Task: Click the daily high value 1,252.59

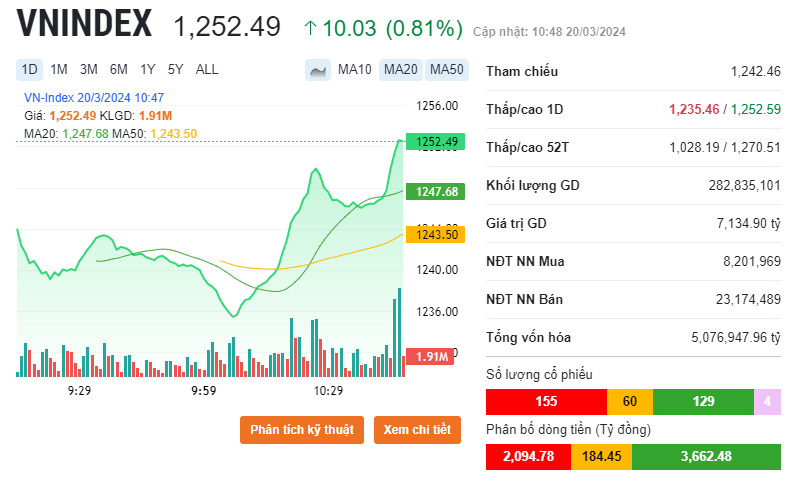Action: click(x=756, y=109)
